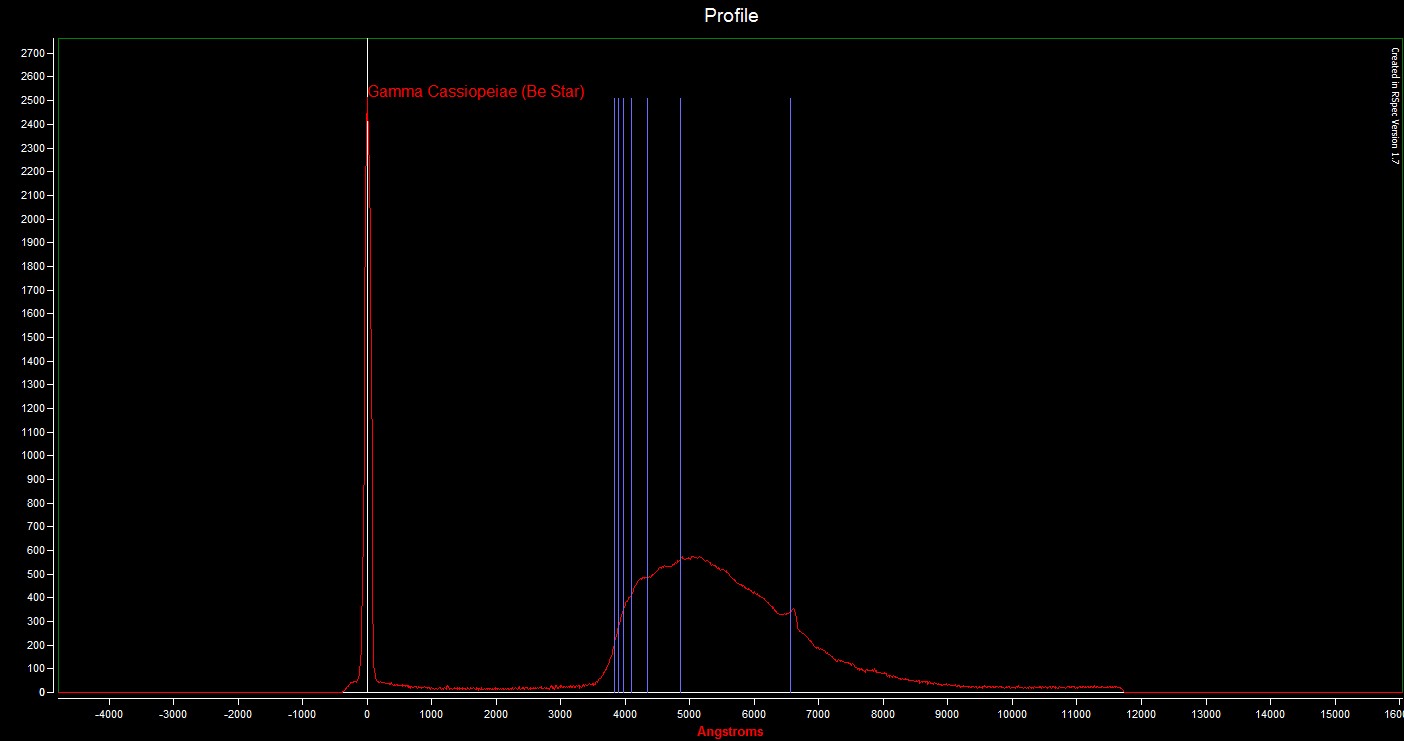Viewport: 1404px width, 741px height.
Task: Click the "Profile" chart title
Action: [731, 16]
